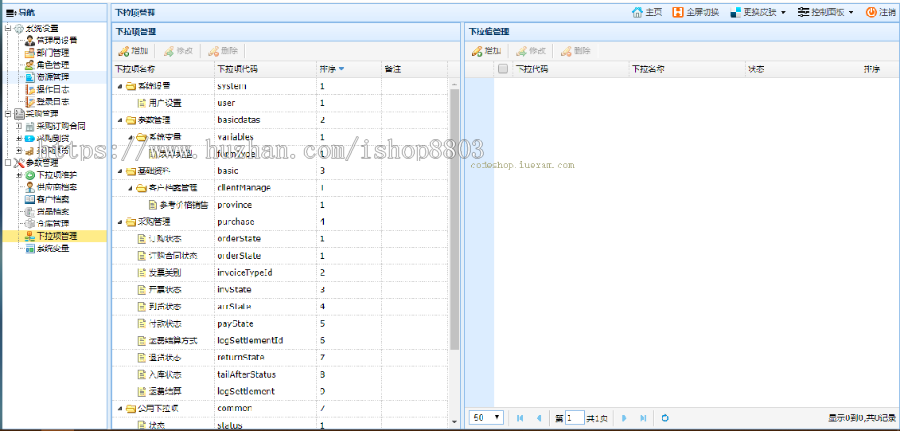Collapse the folder row with code system
This screenshot has width=900, height=431.
click(120, 86)
